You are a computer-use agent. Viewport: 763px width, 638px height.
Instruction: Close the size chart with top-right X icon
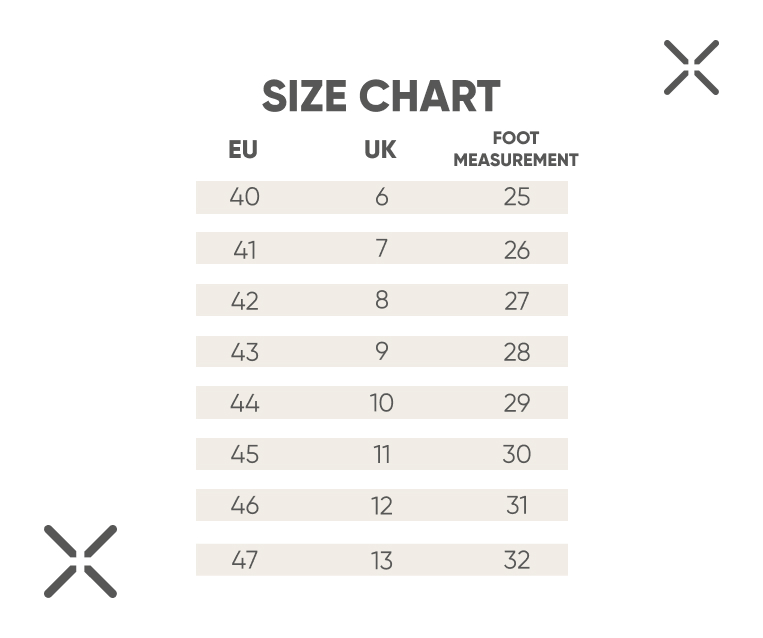point(691,67)
